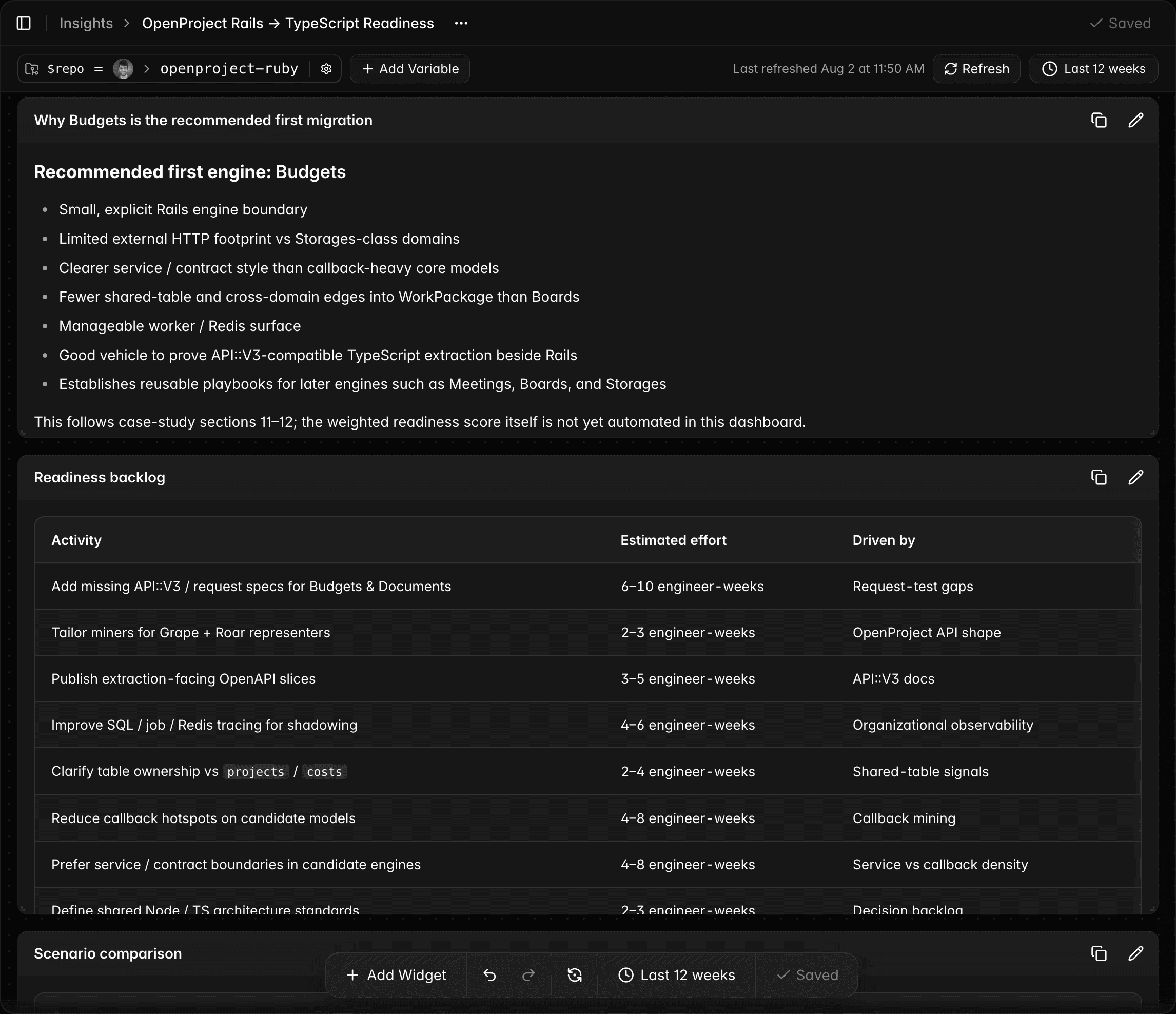Edit the Readiness backlog widget
This screenshot has width=1176, height=1014.
coord(1135,477)
